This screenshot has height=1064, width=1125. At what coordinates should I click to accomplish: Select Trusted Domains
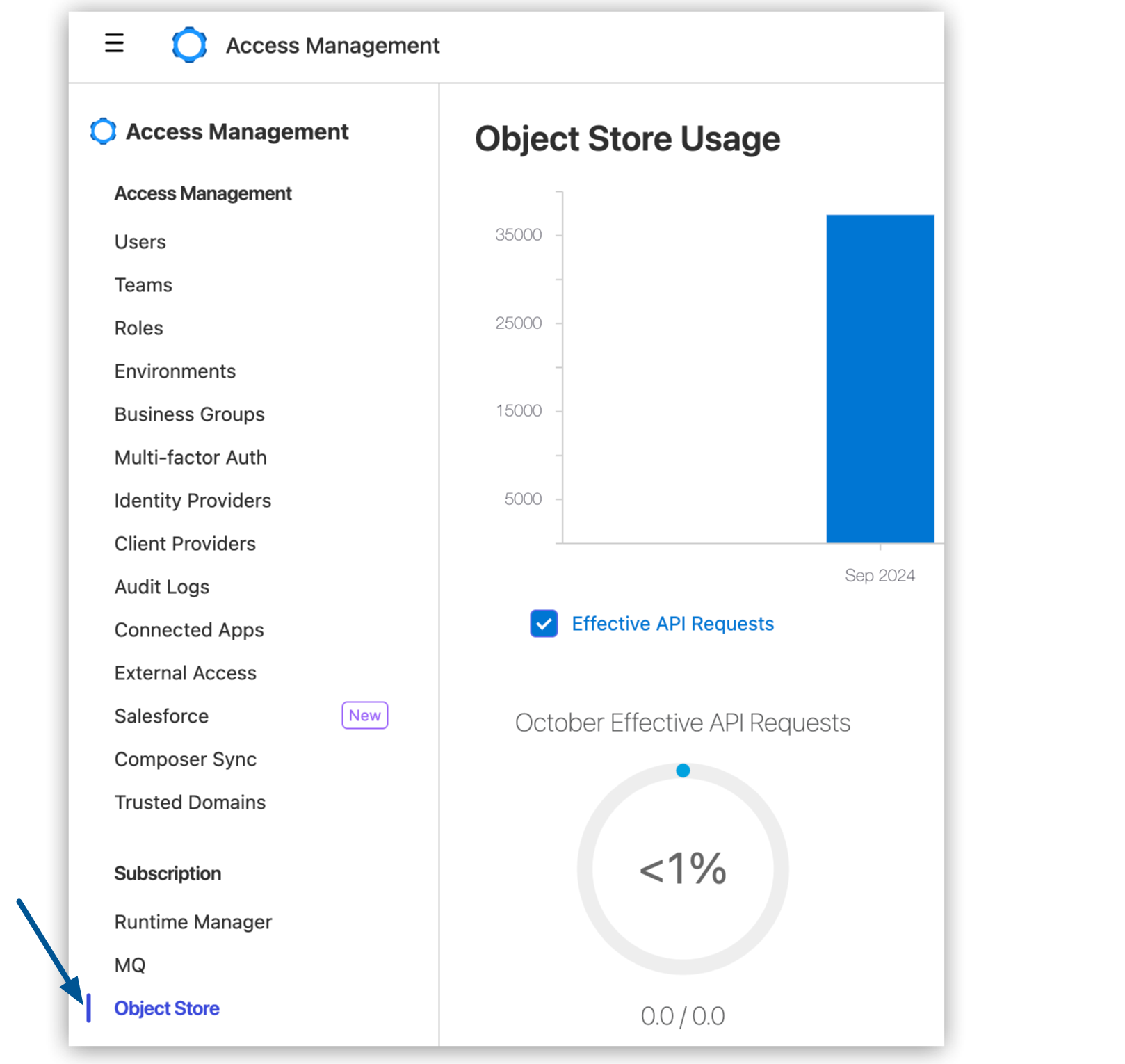point(188,802)
